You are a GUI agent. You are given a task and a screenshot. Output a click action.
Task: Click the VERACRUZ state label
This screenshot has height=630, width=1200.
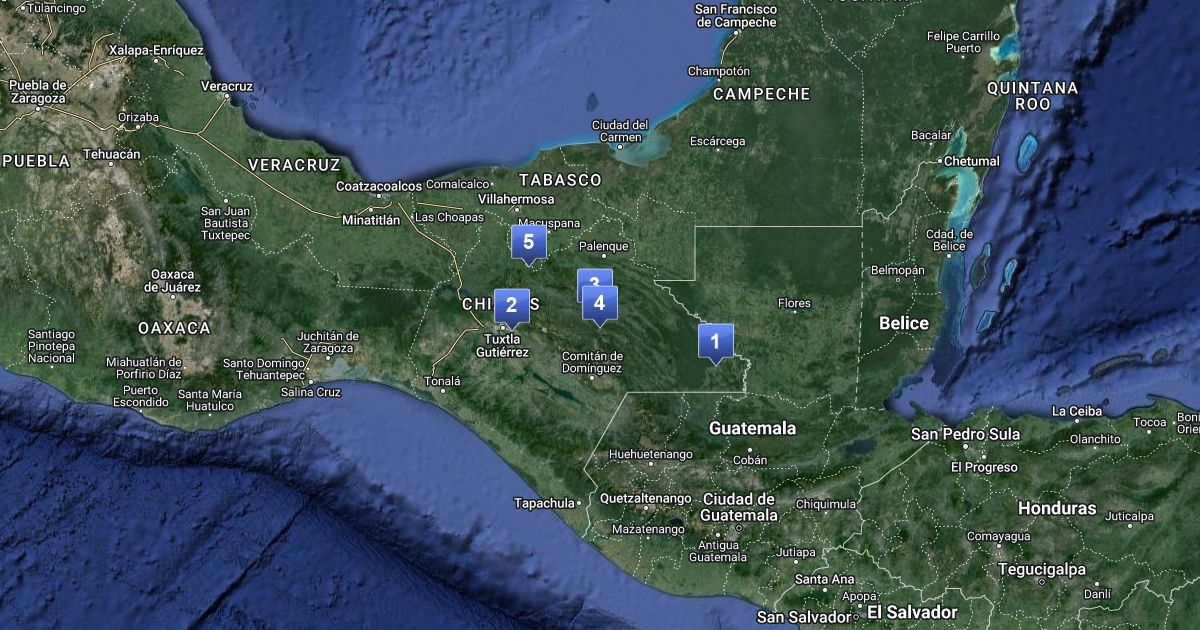(294, 164)
